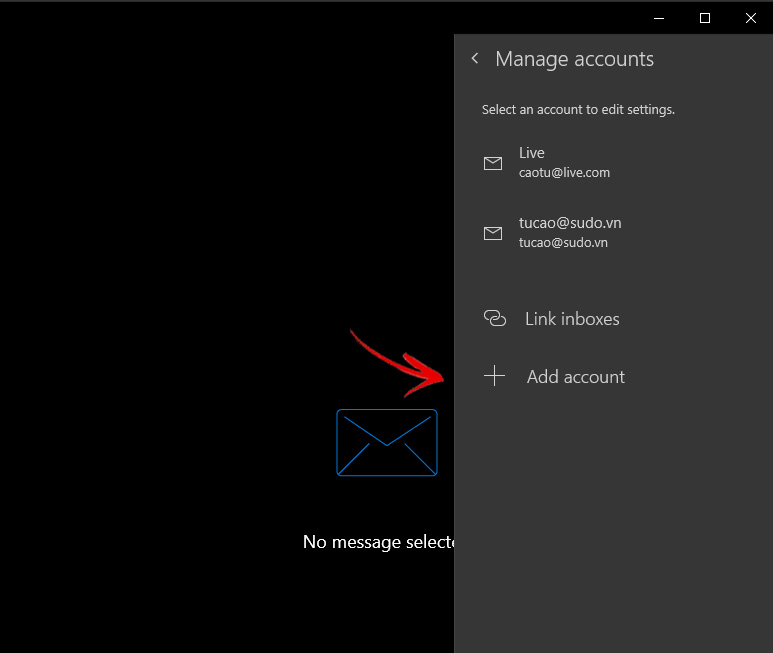Choose the Link inboxes label

click(572, 319)
